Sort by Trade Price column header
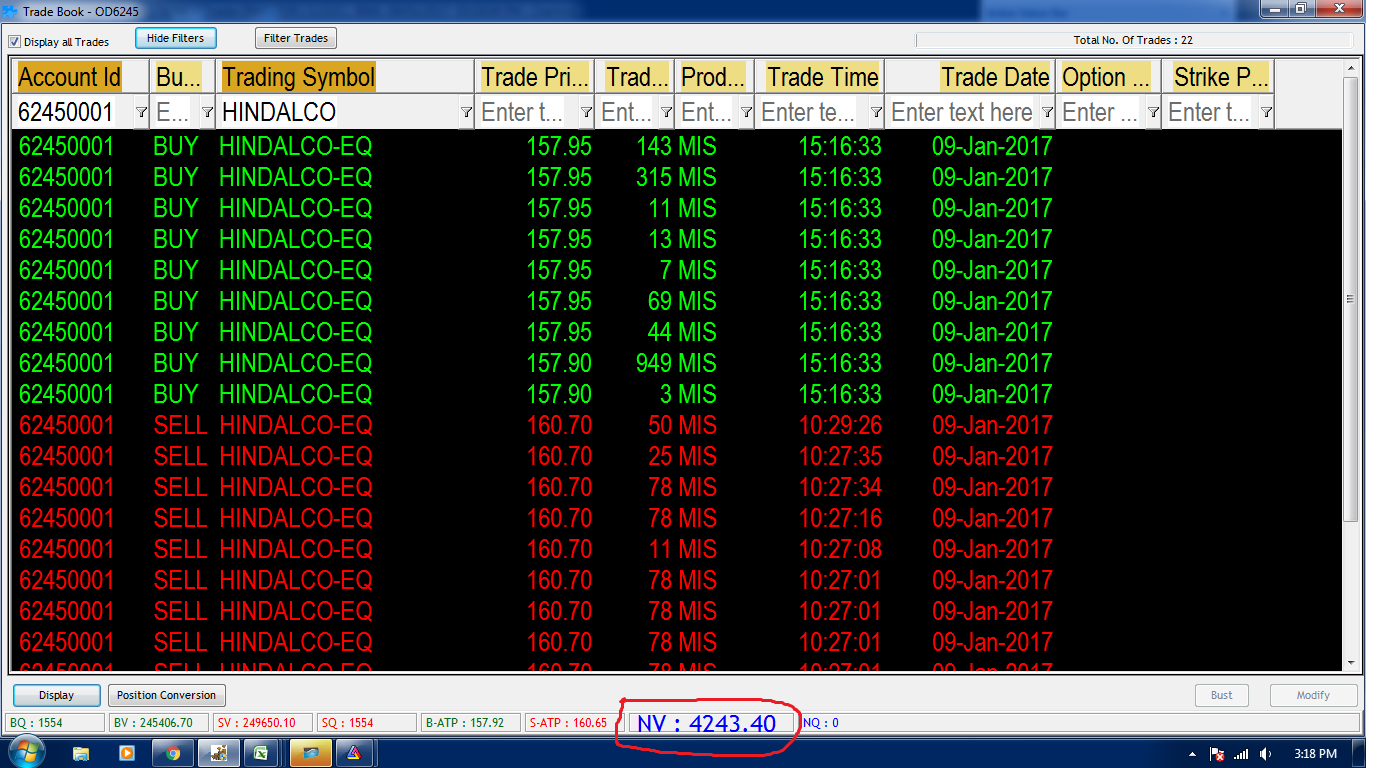Screen dimensions: 1380x768 pos(536,77)
